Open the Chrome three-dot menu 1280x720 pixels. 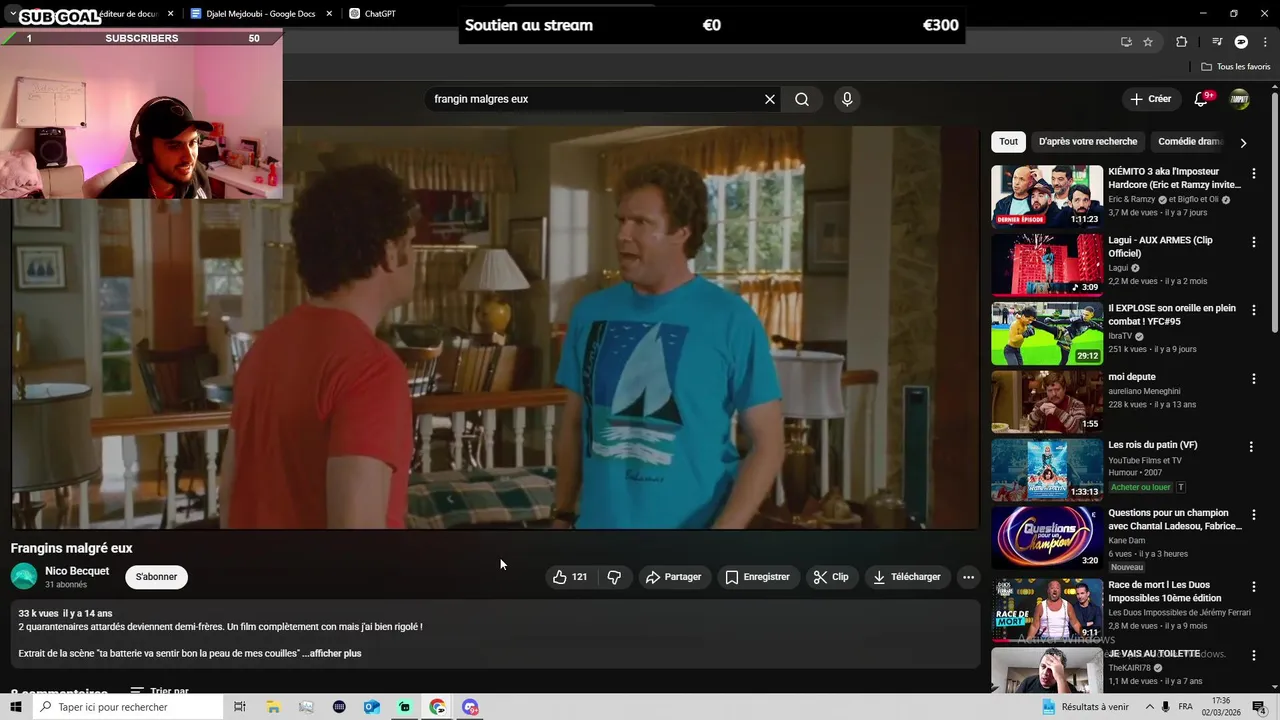pyautogui.click(x=1263, y=42)
